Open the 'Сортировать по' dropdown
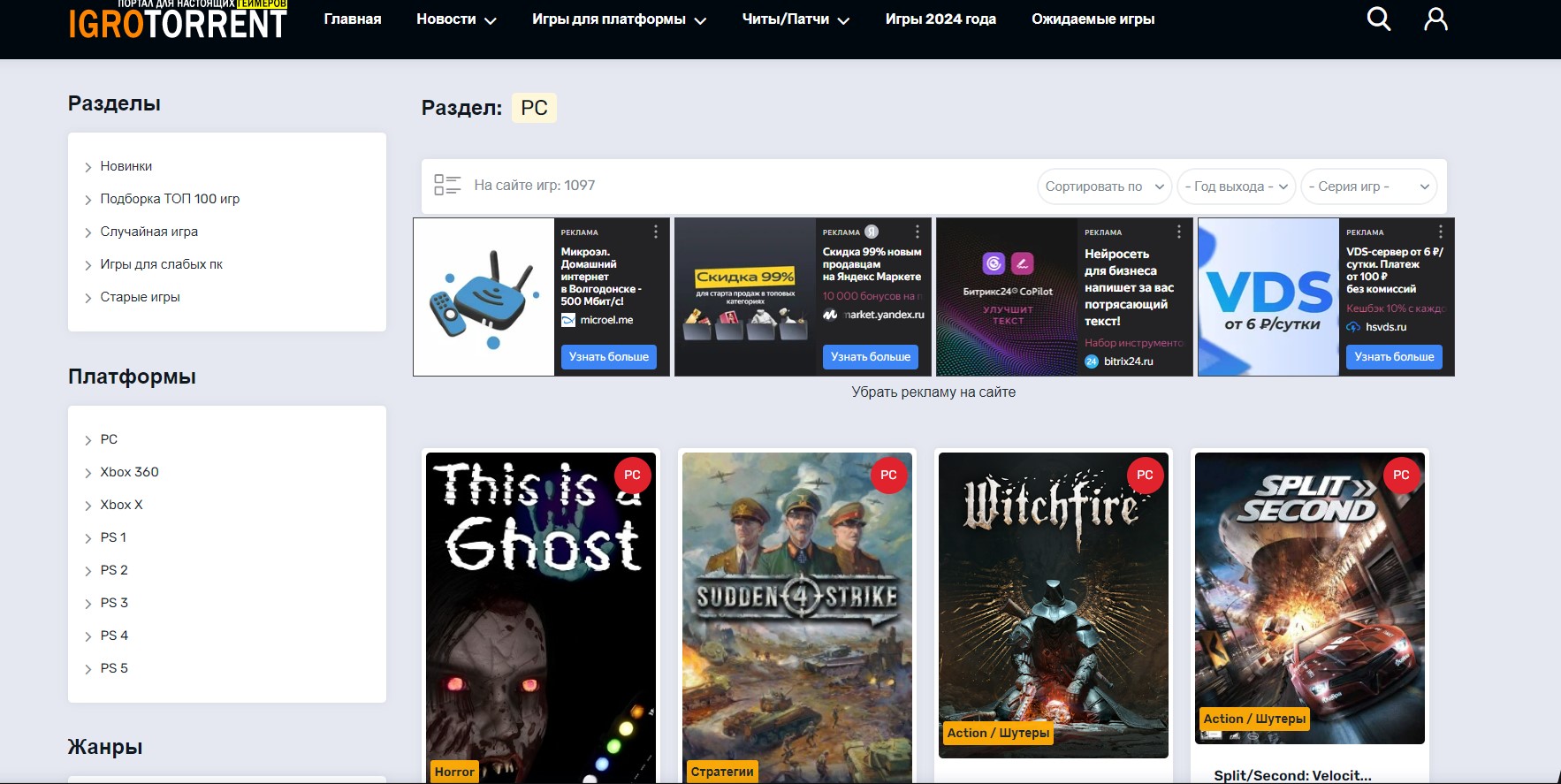This screenshot has height=784, width=1561. click(x=1104, y=186)
